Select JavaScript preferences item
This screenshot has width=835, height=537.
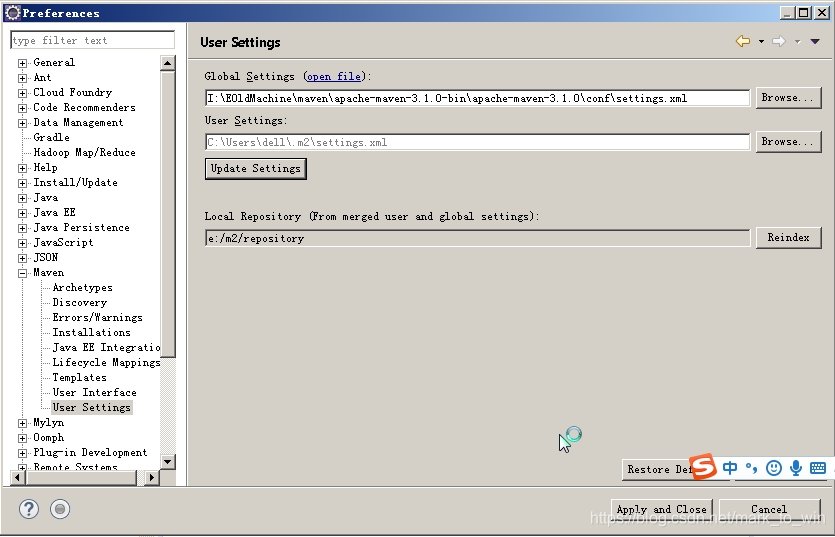pyautogui.click(x=63, y=242)
